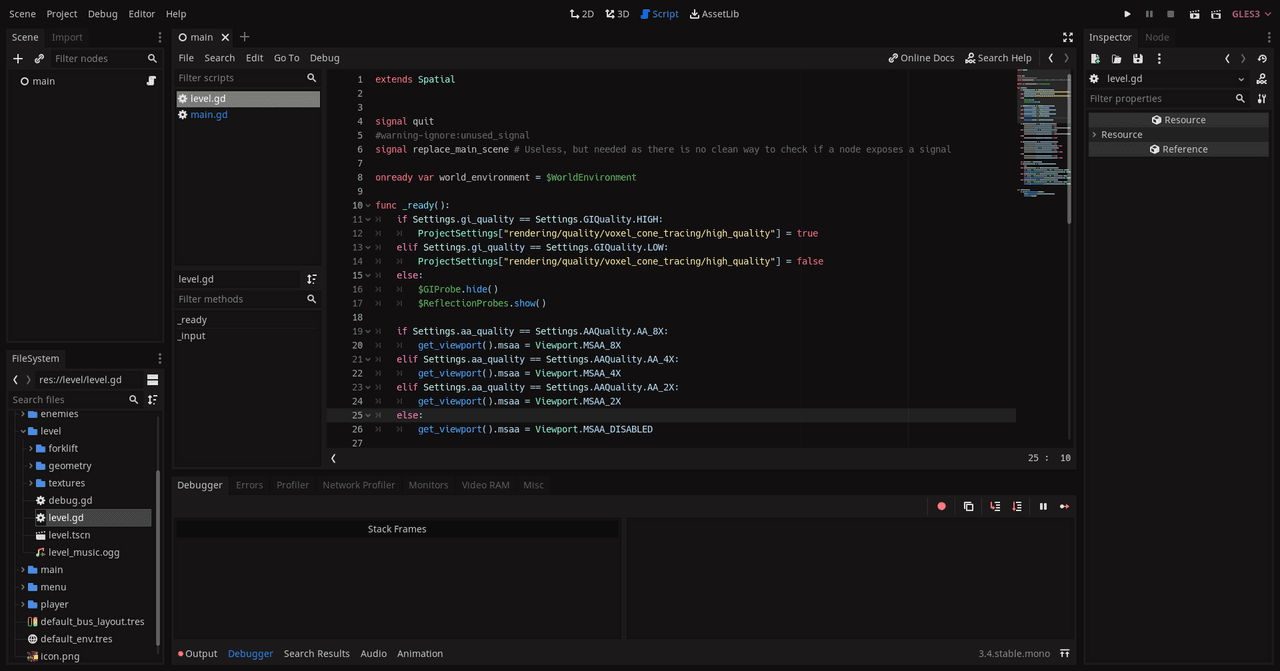
Task: Switch to the Video RAM tab
Action: click(x=485, y=484)
